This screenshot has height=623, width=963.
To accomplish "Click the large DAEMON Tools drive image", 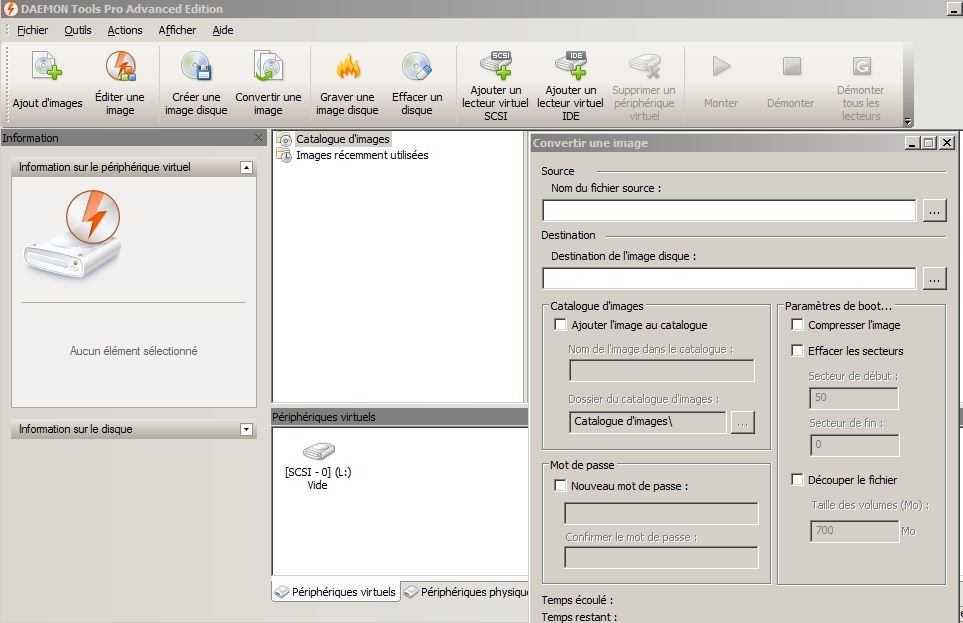I will pos(74,235).
